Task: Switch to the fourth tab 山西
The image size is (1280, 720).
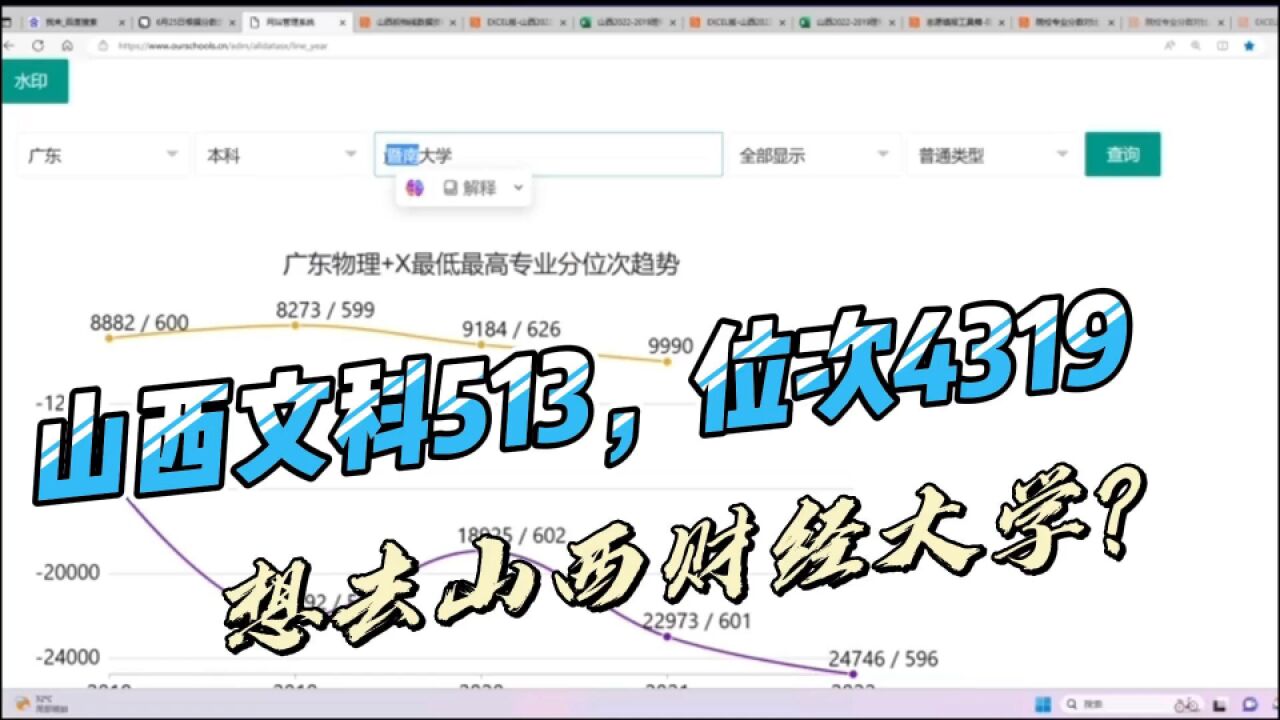Action: 406,21
